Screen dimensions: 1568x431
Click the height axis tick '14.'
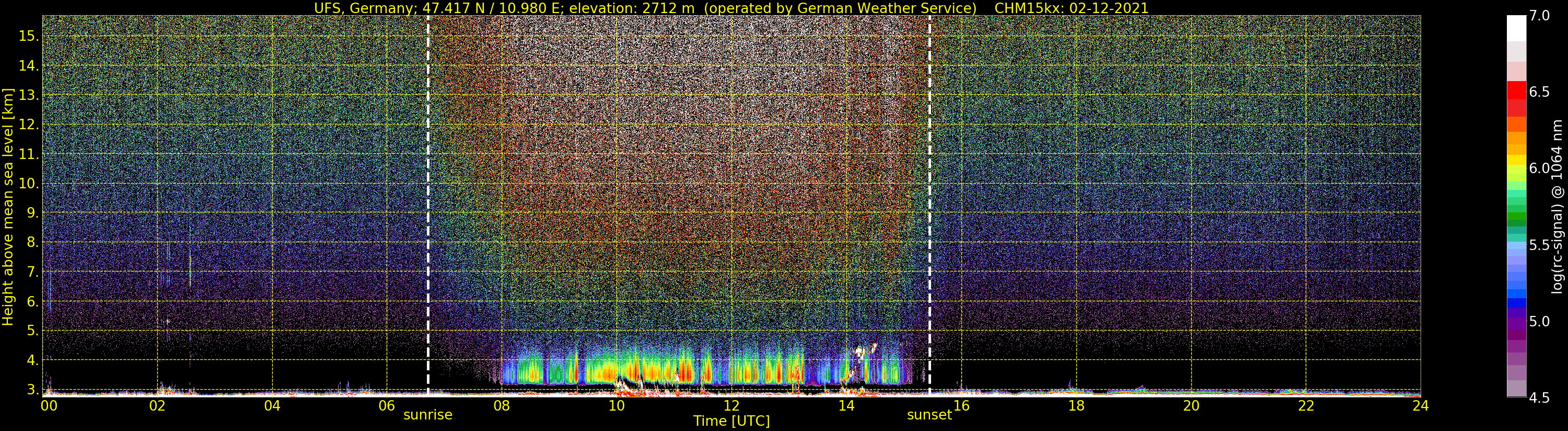pyautogui.click(x=29, y=65)
